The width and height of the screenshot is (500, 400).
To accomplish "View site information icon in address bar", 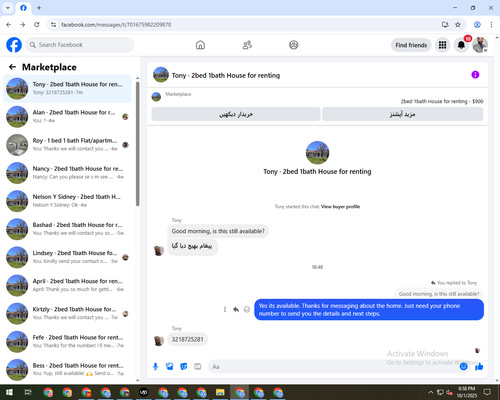I will click(x=53, y=25).
